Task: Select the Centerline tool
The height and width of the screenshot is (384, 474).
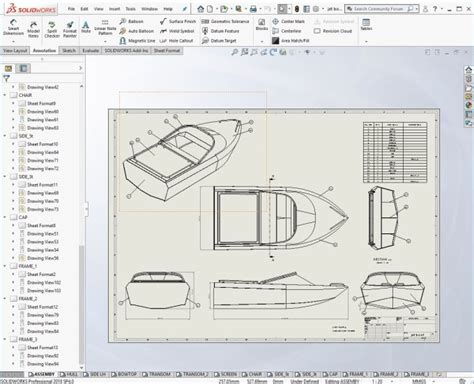Action: (x=287, y=31)
